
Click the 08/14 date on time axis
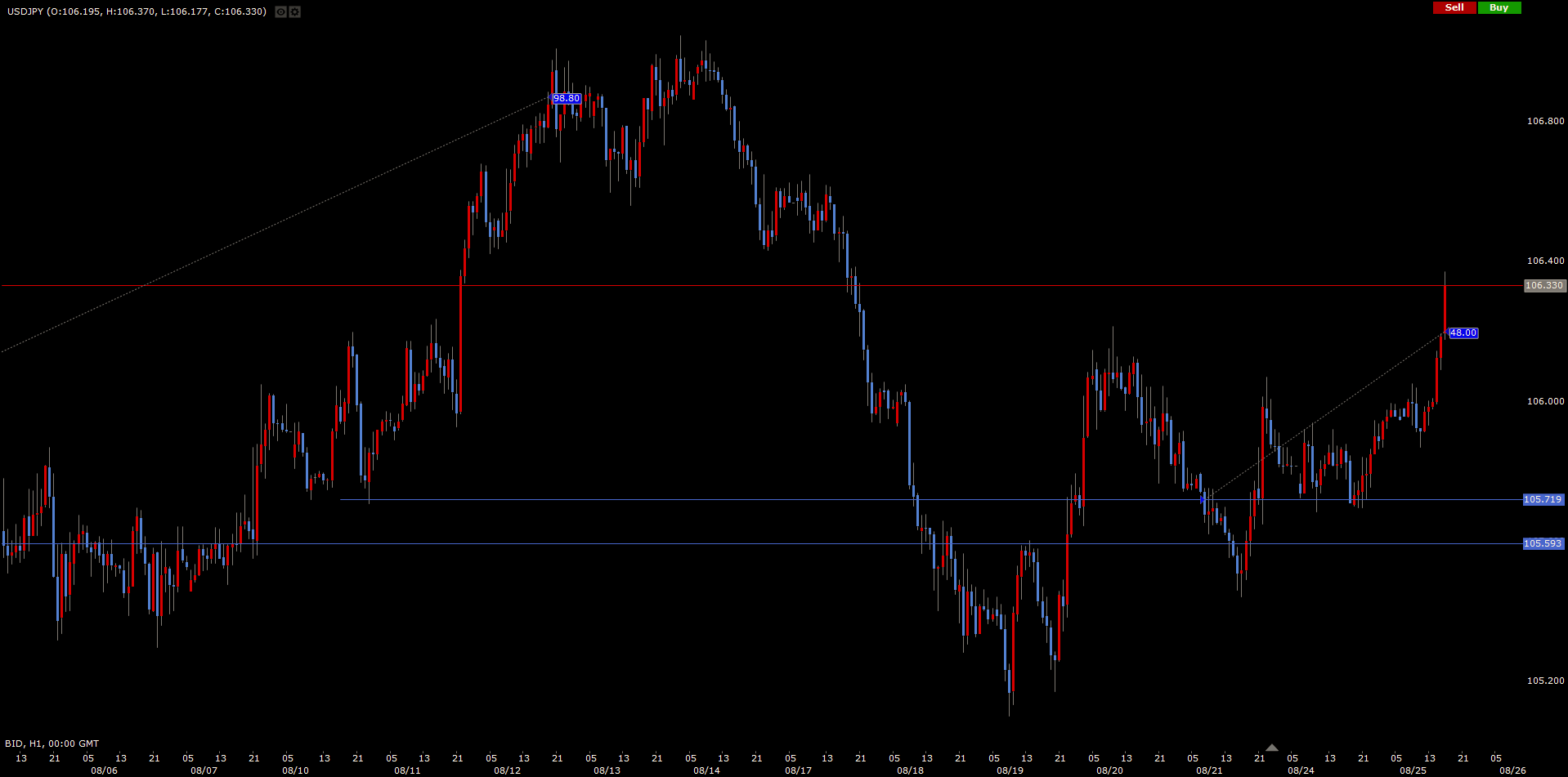click(706, 770)
